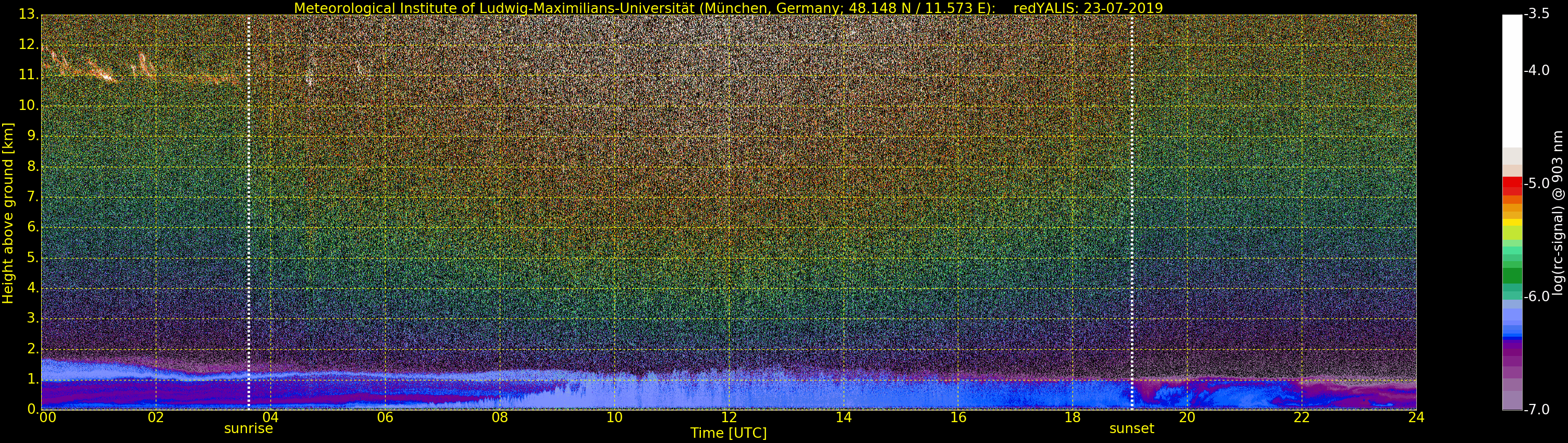This screenshot has width=1568, height=443.
Task: Click the '-5.0' colorbar tick label
Action: (x=1537, y=183)
